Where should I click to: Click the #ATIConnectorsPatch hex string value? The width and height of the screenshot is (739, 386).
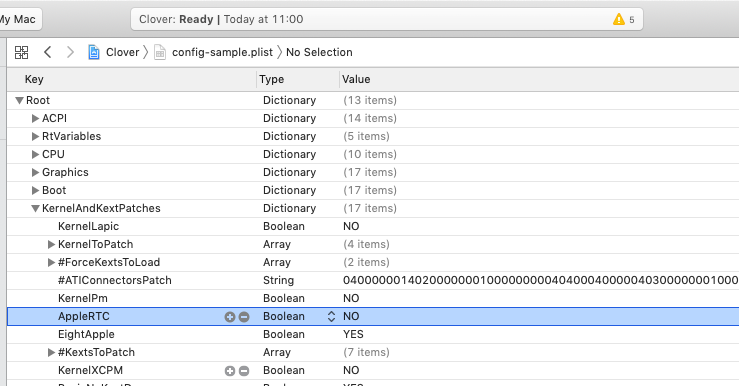(541, 280)
